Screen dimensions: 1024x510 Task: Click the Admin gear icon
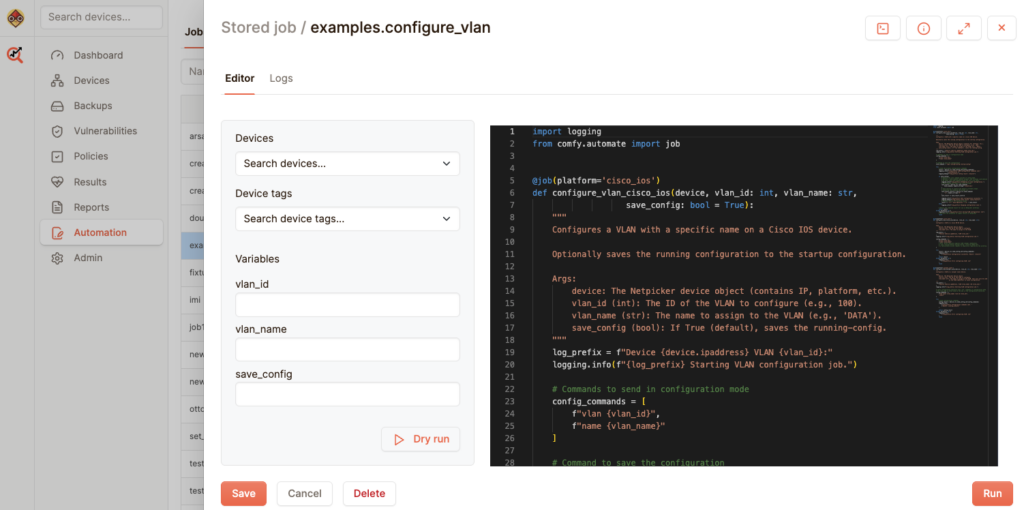57,258
